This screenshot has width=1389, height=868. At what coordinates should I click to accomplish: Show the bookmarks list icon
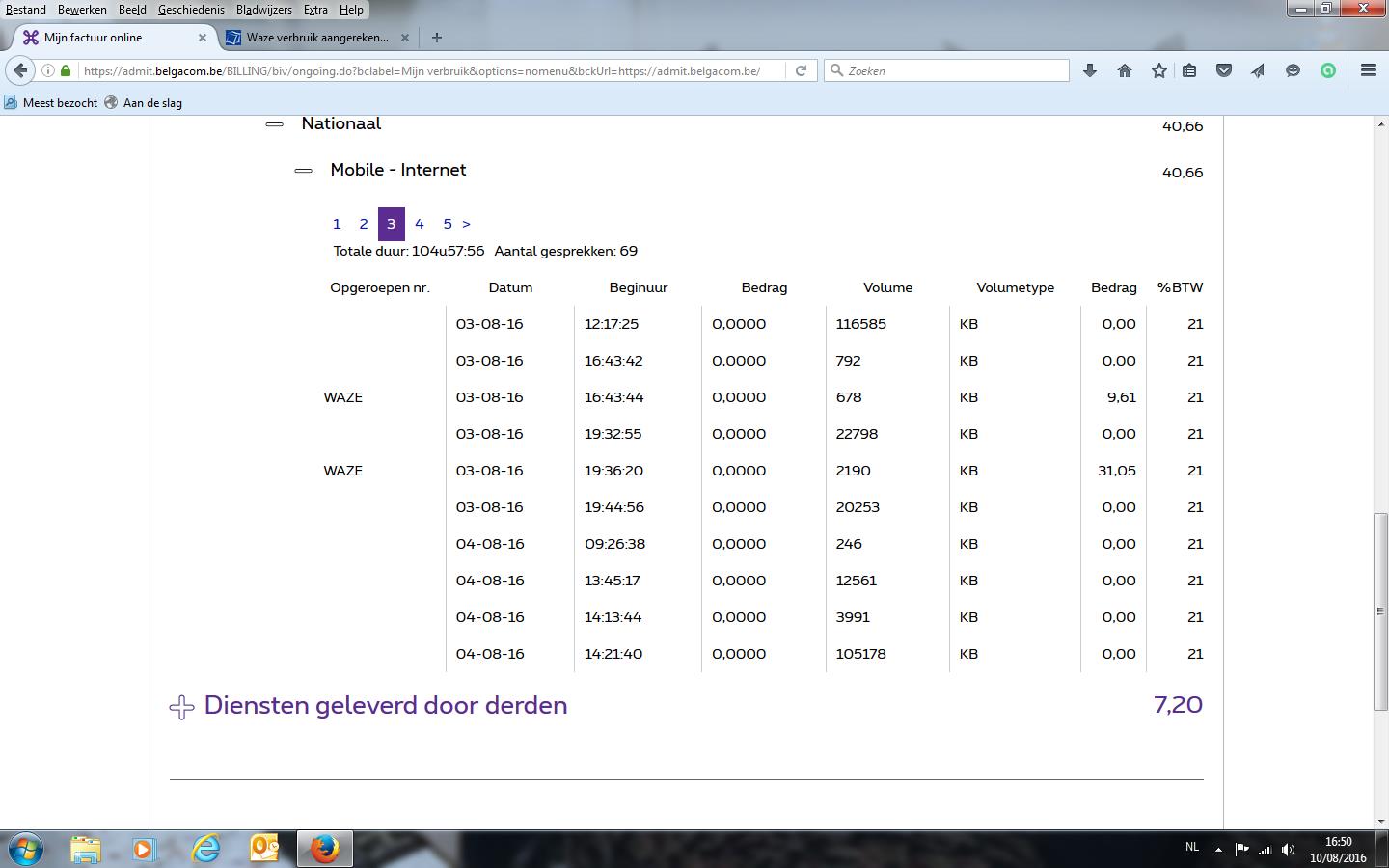[x=1189, y=70]
